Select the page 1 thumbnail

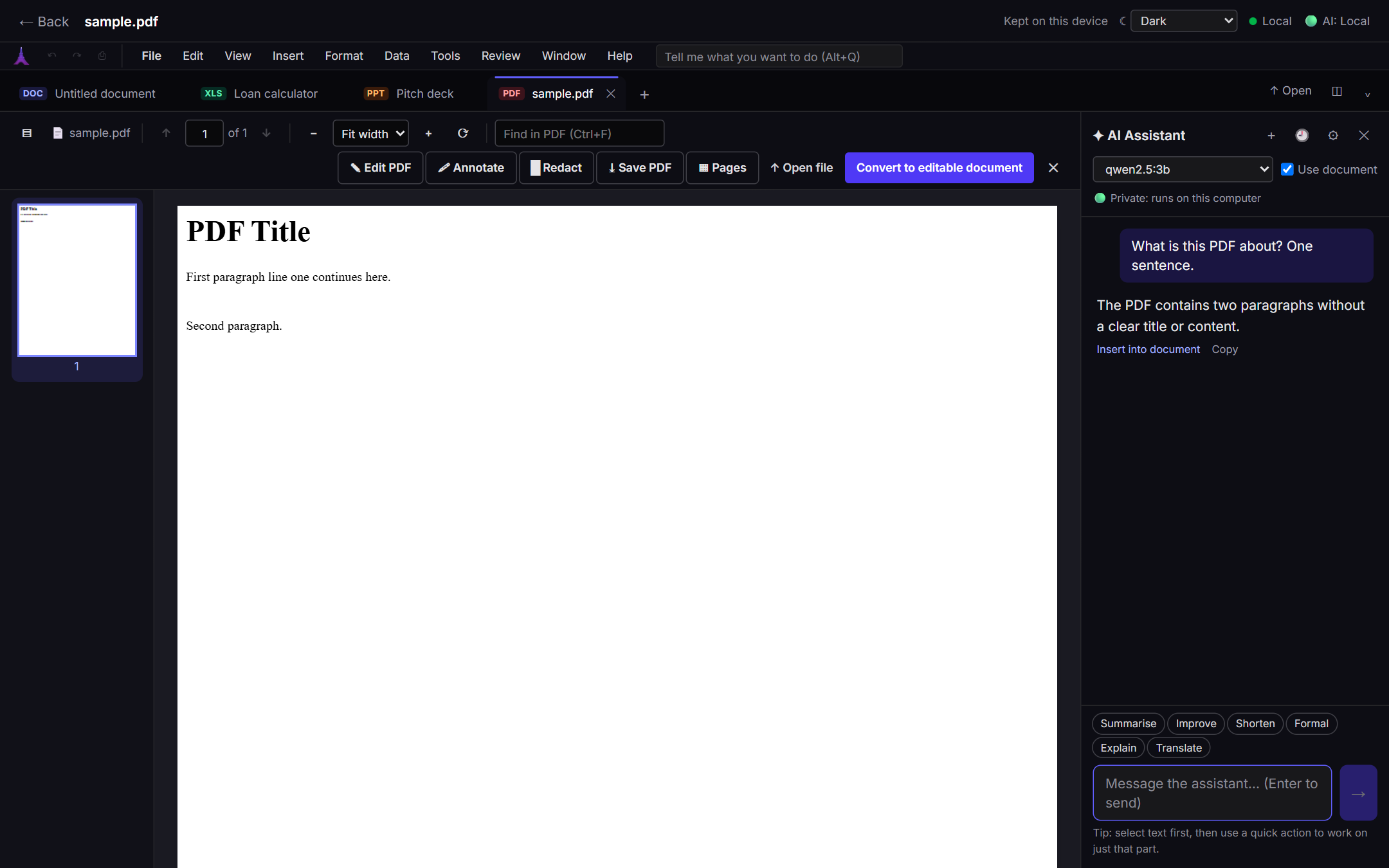pos(77,280)
